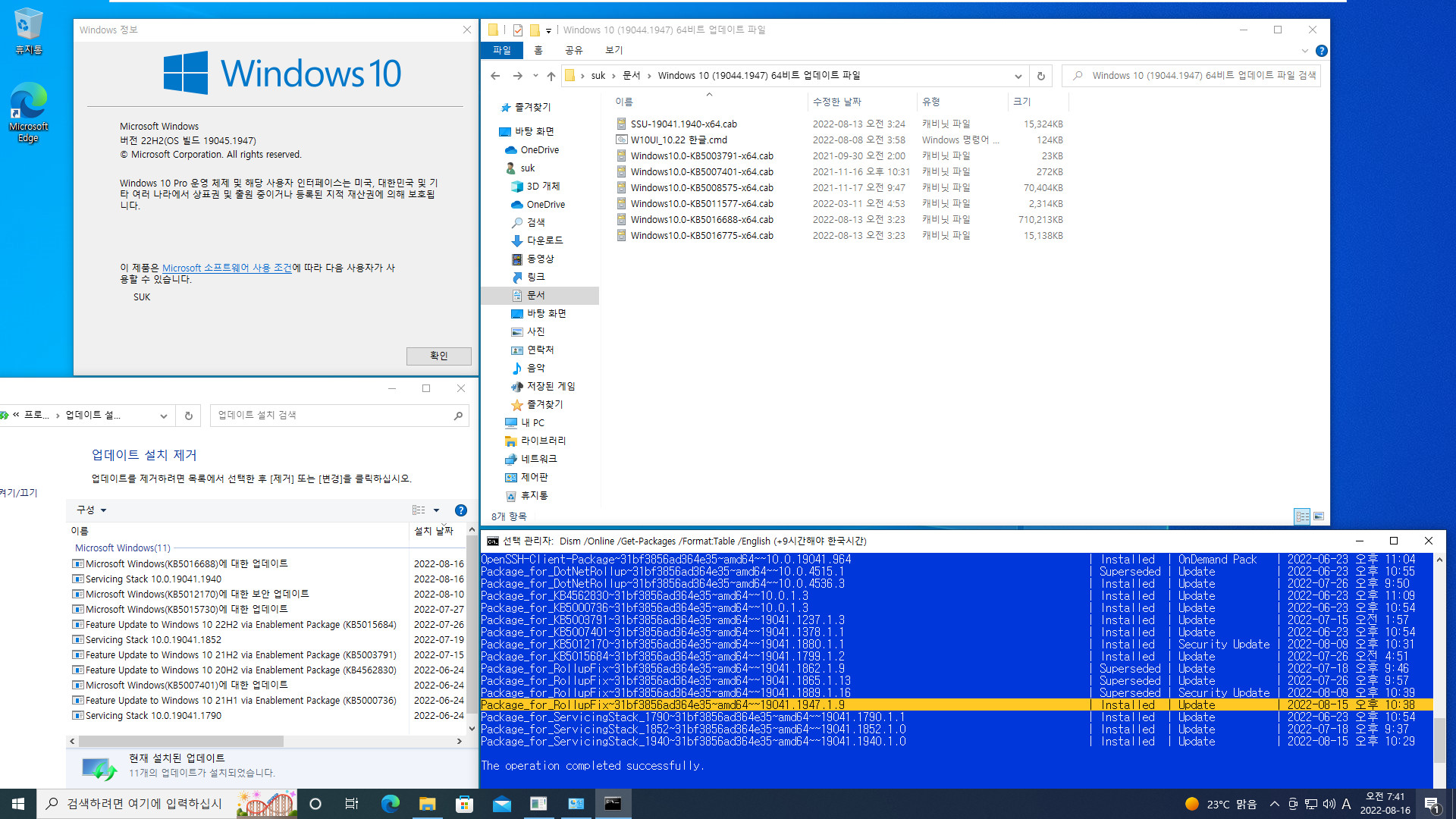Launch Microsoft Edge from the taskbar
The height and width of the screenshot is (819, 1456).
click(x=390, y=804)
